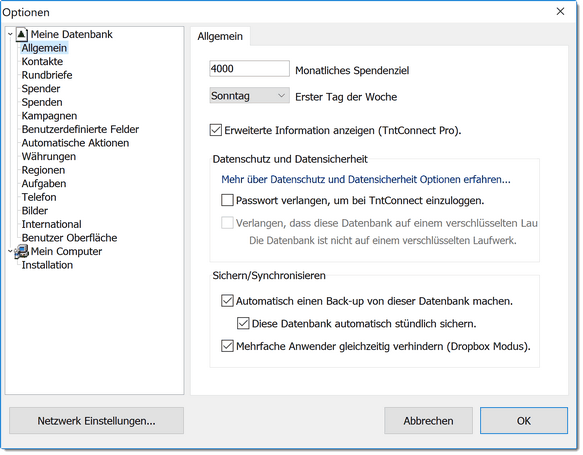583x455 pixels.
Task: Collapse the Mein Computer tree node
Action: [x=10, y=251]
